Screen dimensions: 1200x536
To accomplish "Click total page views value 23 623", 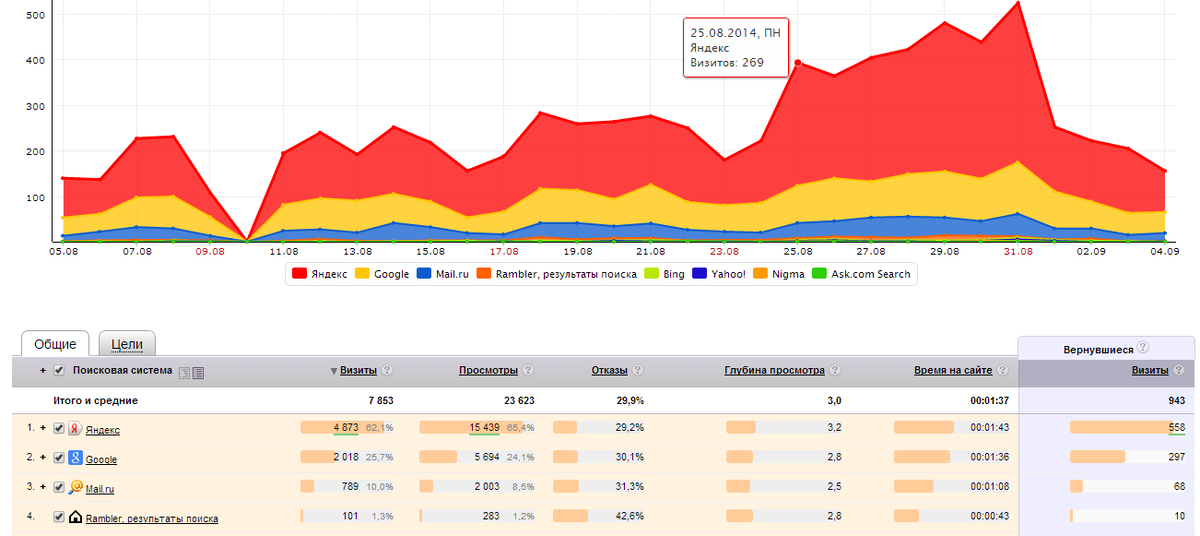I will pos(519,400).
